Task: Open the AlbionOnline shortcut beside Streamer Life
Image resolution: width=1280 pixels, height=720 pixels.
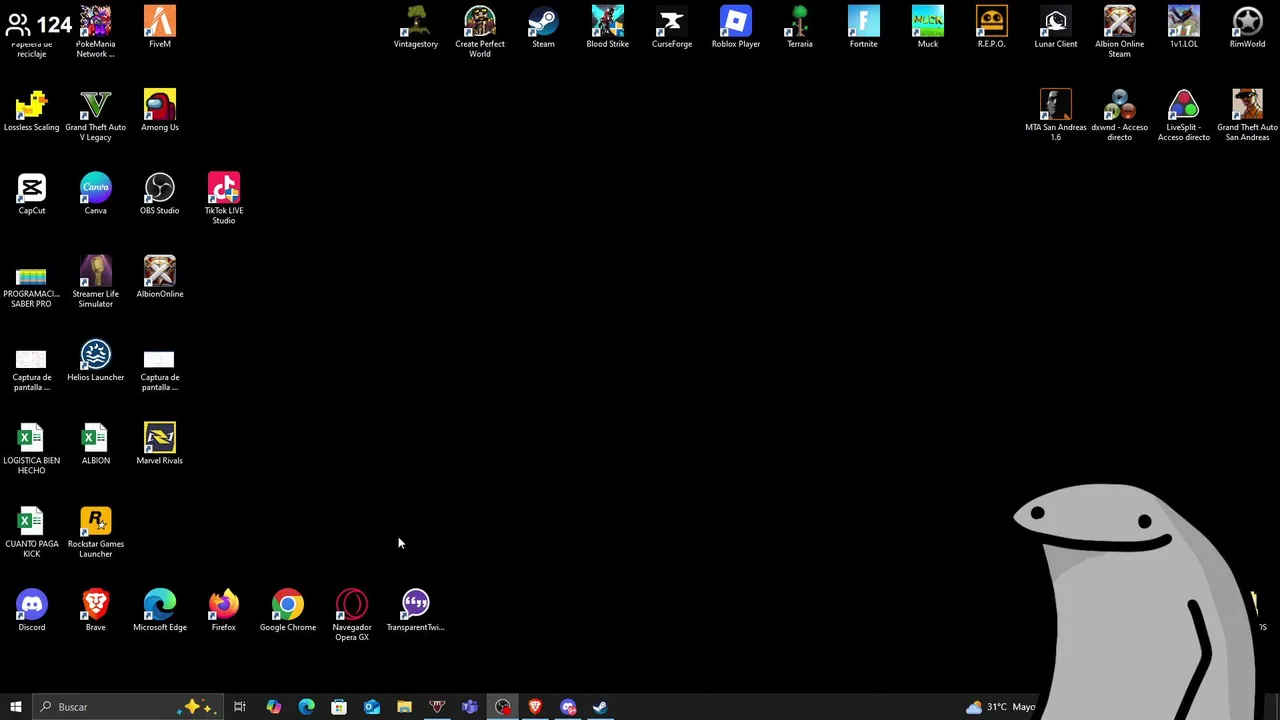Action: pyautogui.click(x=160, y=277)
